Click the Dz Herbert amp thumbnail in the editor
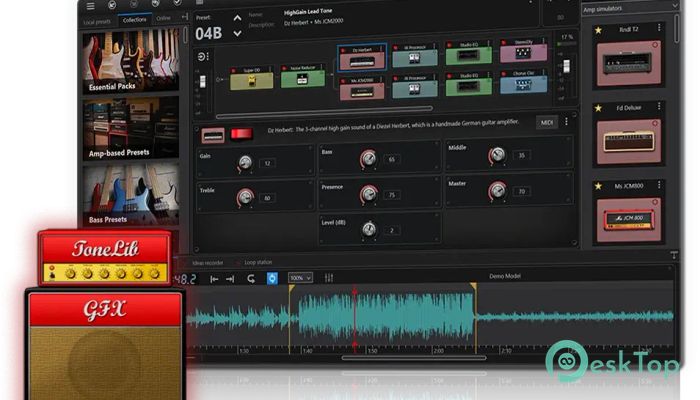The height and width of the screenshot is (400, 700). 212,135
